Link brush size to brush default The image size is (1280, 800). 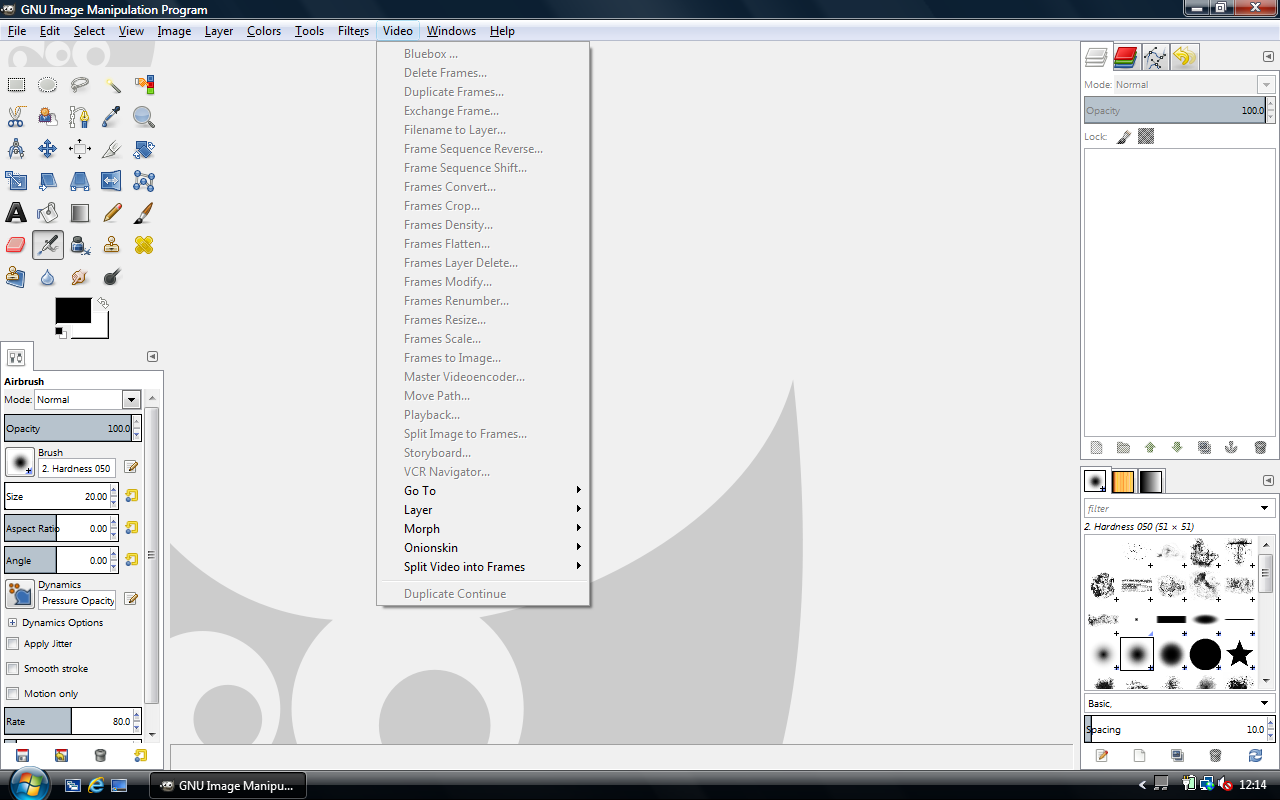pos(131,496)
